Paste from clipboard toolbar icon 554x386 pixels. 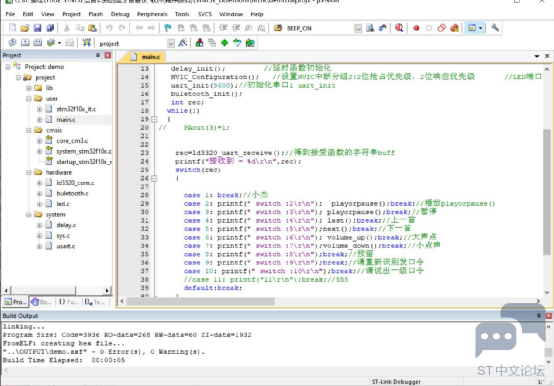[92, 28]
